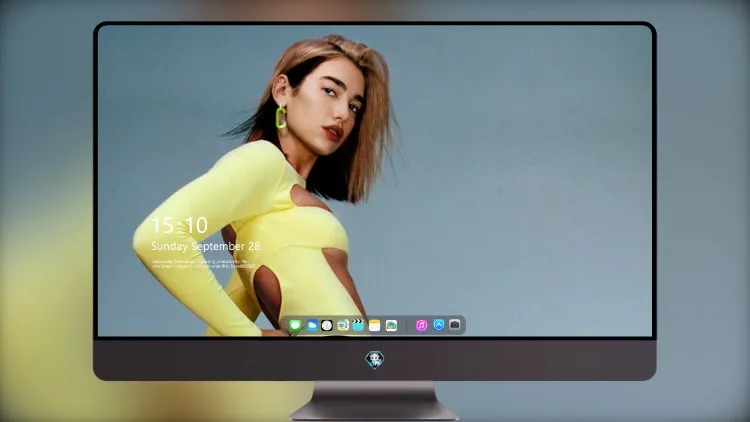Screen dimensions: 750x422
Task: Open the blue App Store icon in the dock
Action: pos(439,325)
